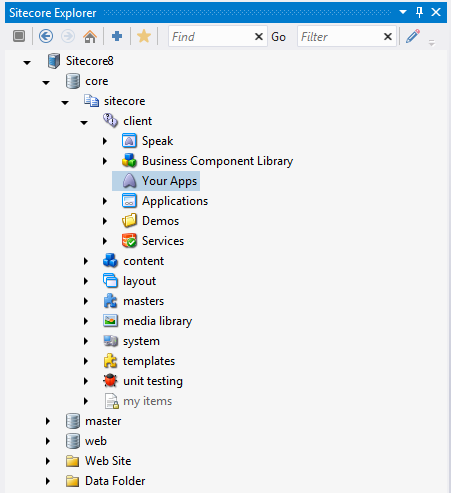Image resolution: width=451 pixels, height=493 pixels.
Task: Click the Home icon in toolbar
Action: point(90,36)
